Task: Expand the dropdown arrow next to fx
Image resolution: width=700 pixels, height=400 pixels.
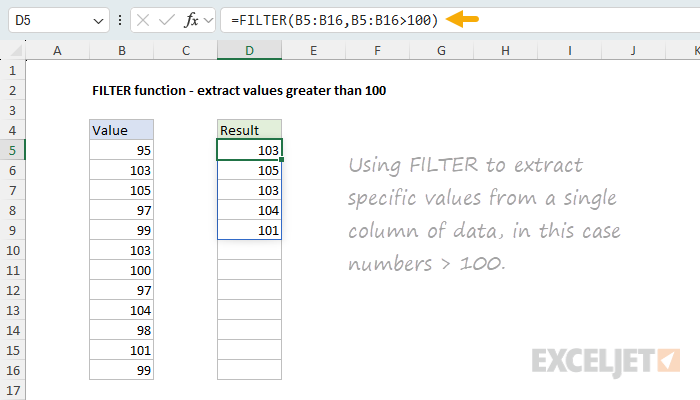Action: (x=208, y=21)
